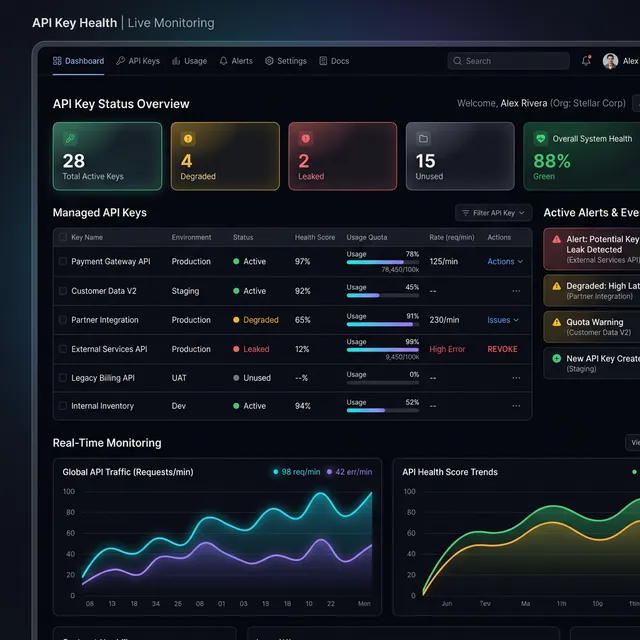Open the Total Active Keys card
The height and width of the screenshot is (640, 640).
click(107, 156)
